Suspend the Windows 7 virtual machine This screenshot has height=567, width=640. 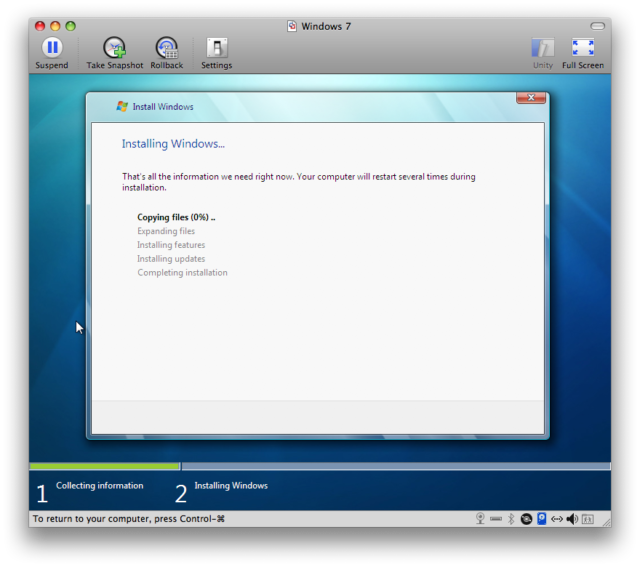point(52,53)
